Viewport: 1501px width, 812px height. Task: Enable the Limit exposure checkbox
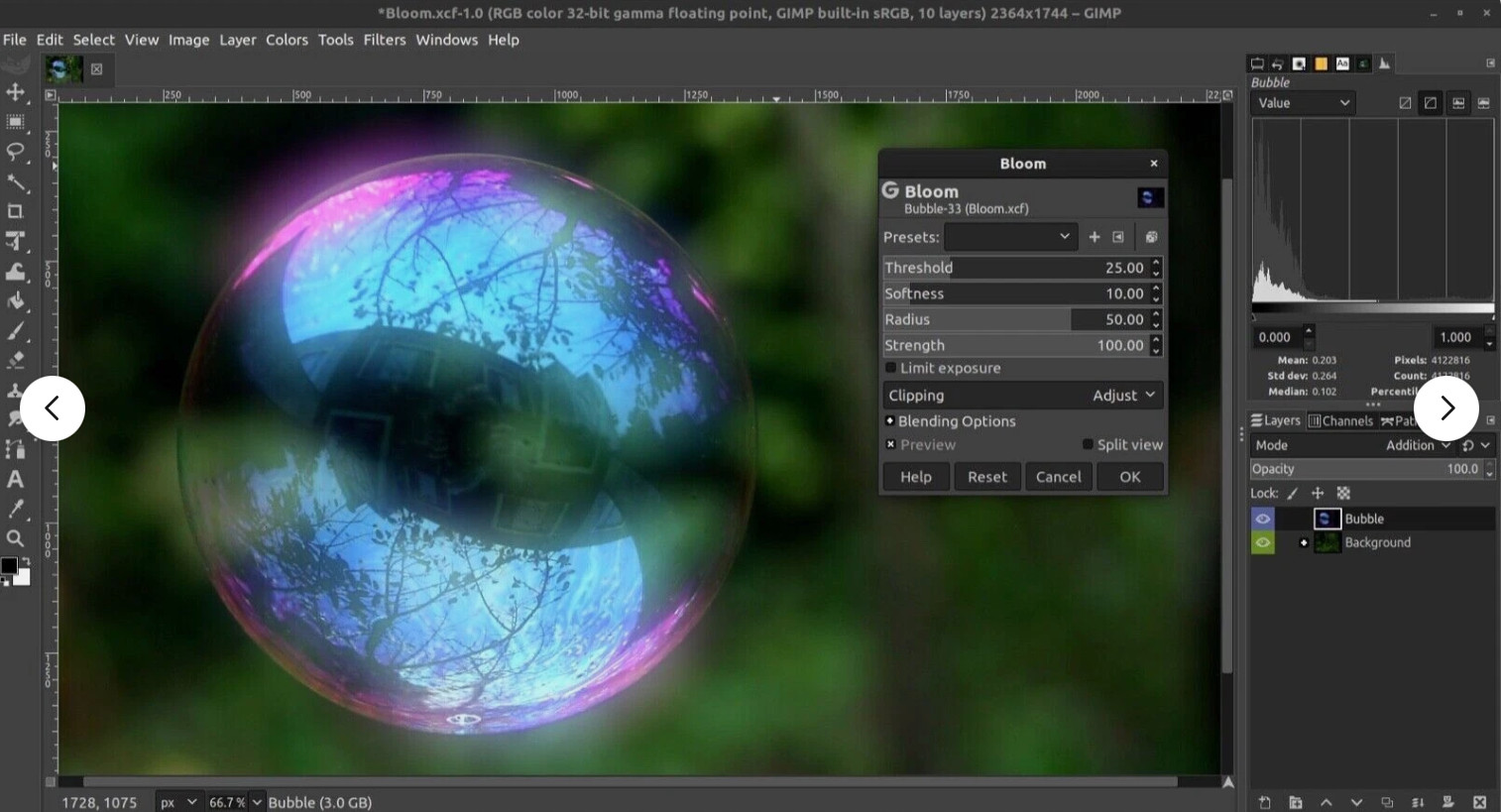(891, 368)
